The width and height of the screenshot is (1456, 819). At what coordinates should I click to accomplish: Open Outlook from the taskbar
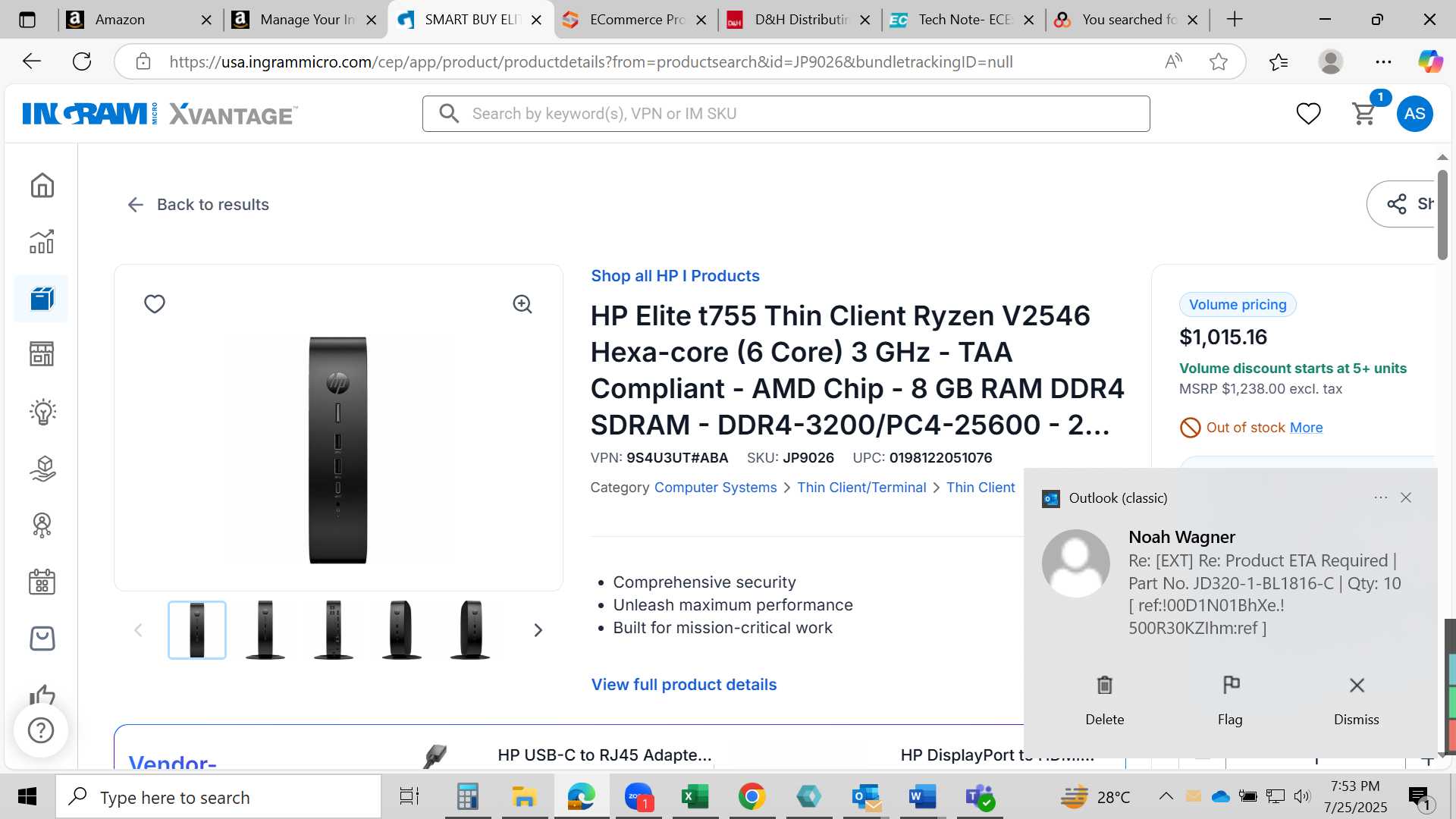point(865,797)
